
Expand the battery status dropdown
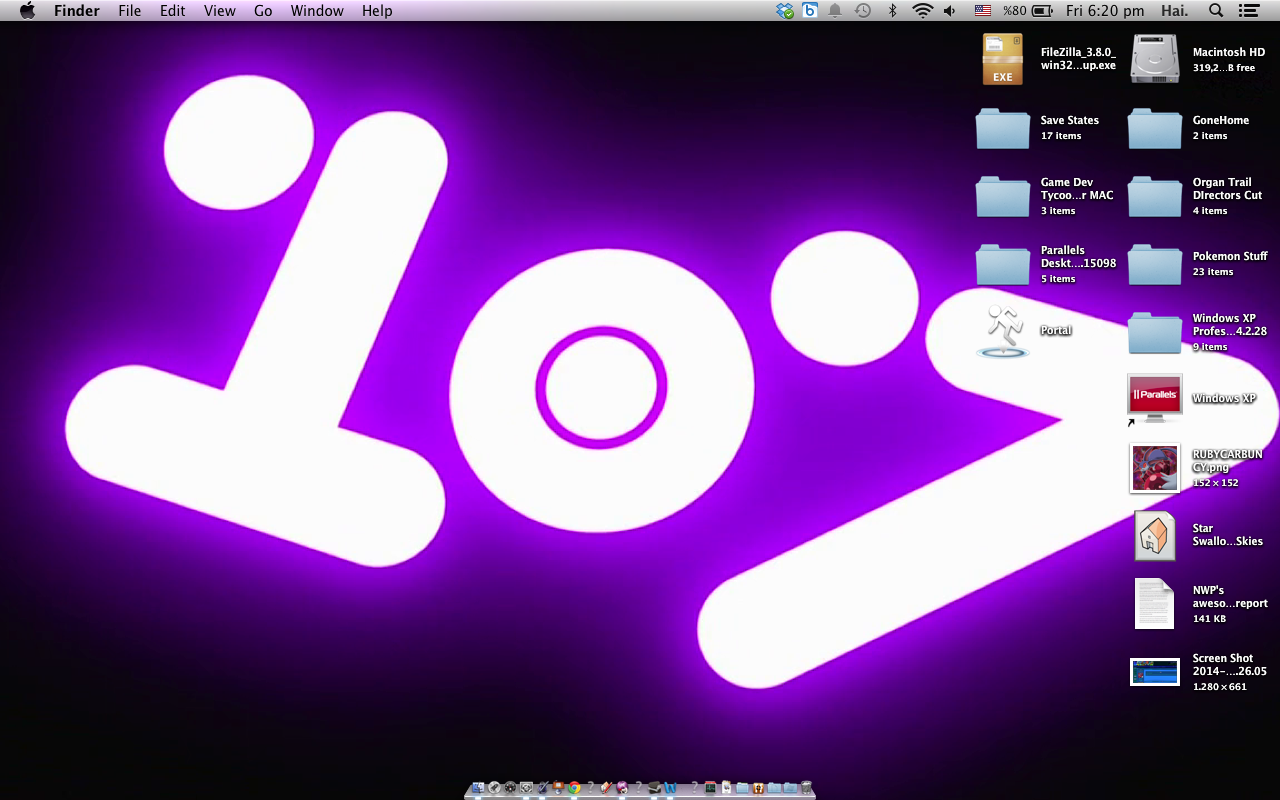1042,11
